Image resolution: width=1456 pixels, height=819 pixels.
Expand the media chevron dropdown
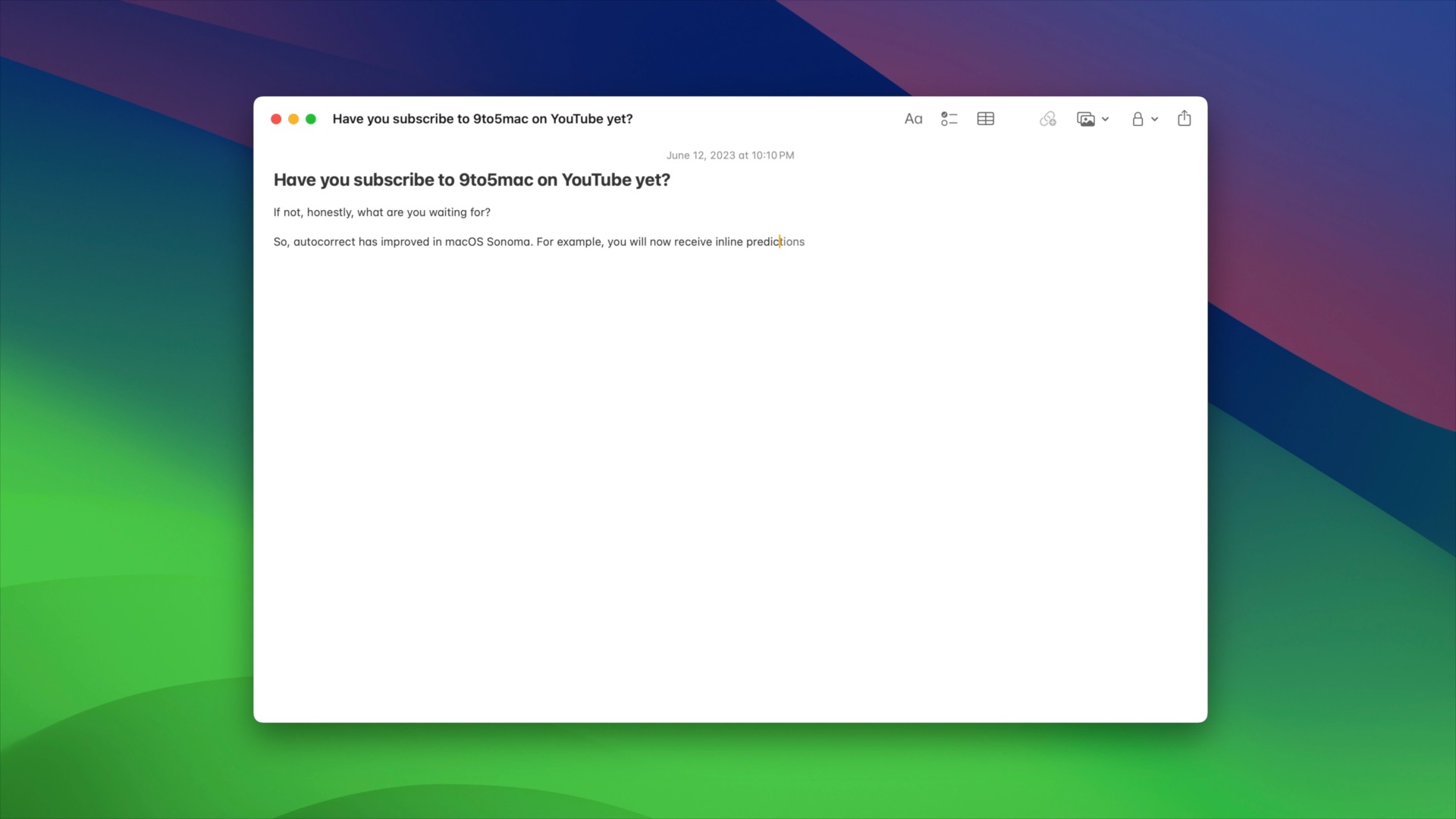click(1106, 119)
